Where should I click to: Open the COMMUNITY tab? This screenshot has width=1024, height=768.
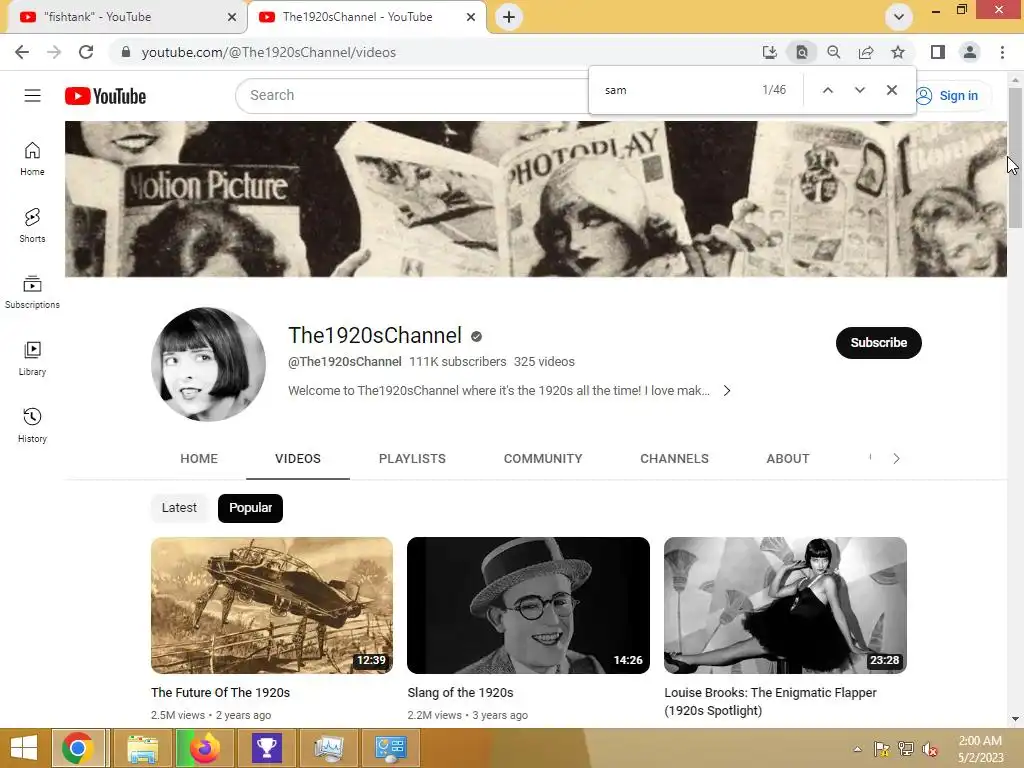coord(543,458)
